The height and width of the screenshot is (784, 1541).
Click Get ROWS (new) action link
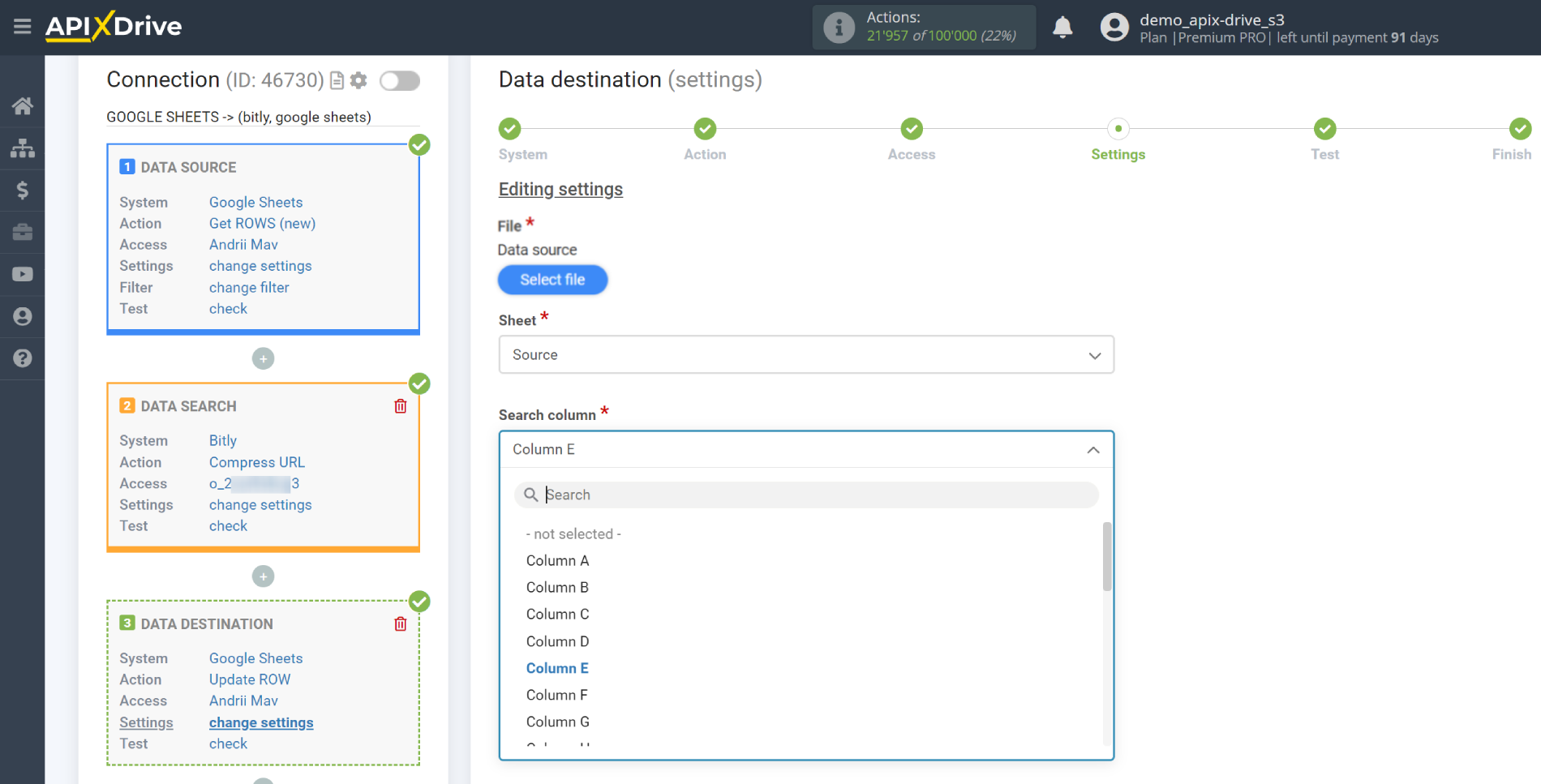262,224
